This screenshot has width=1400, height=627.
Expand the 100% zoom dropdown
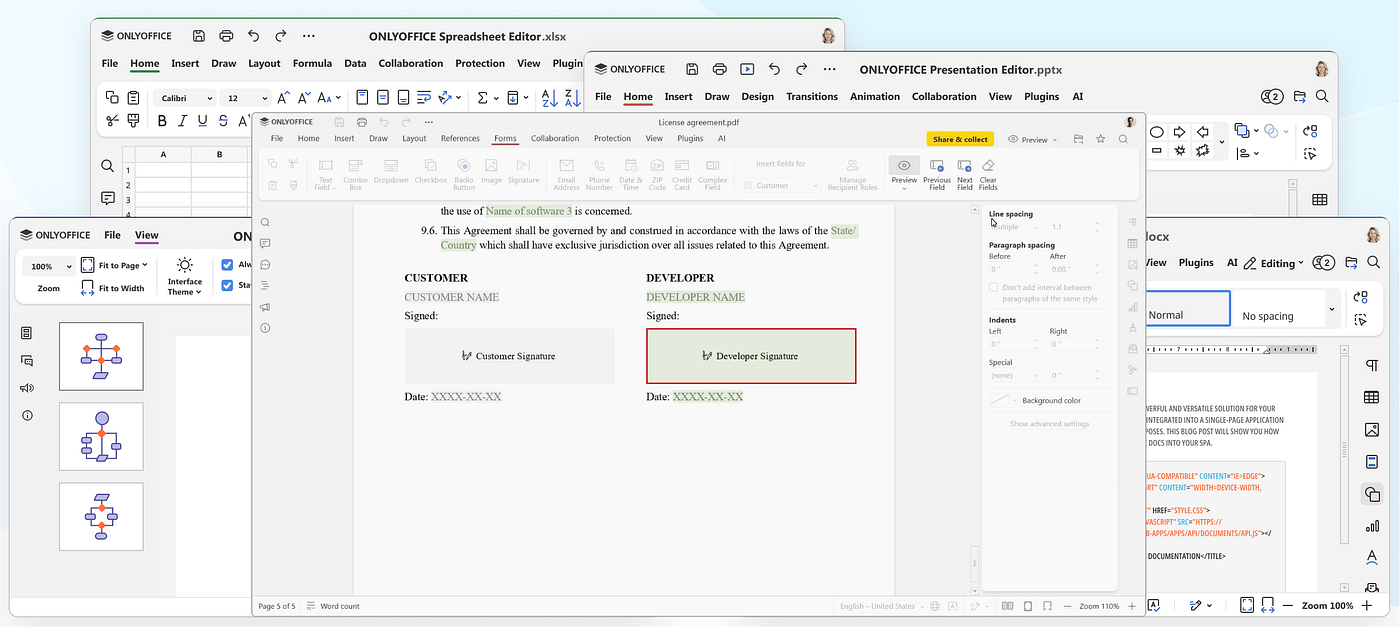click(50, 266)
